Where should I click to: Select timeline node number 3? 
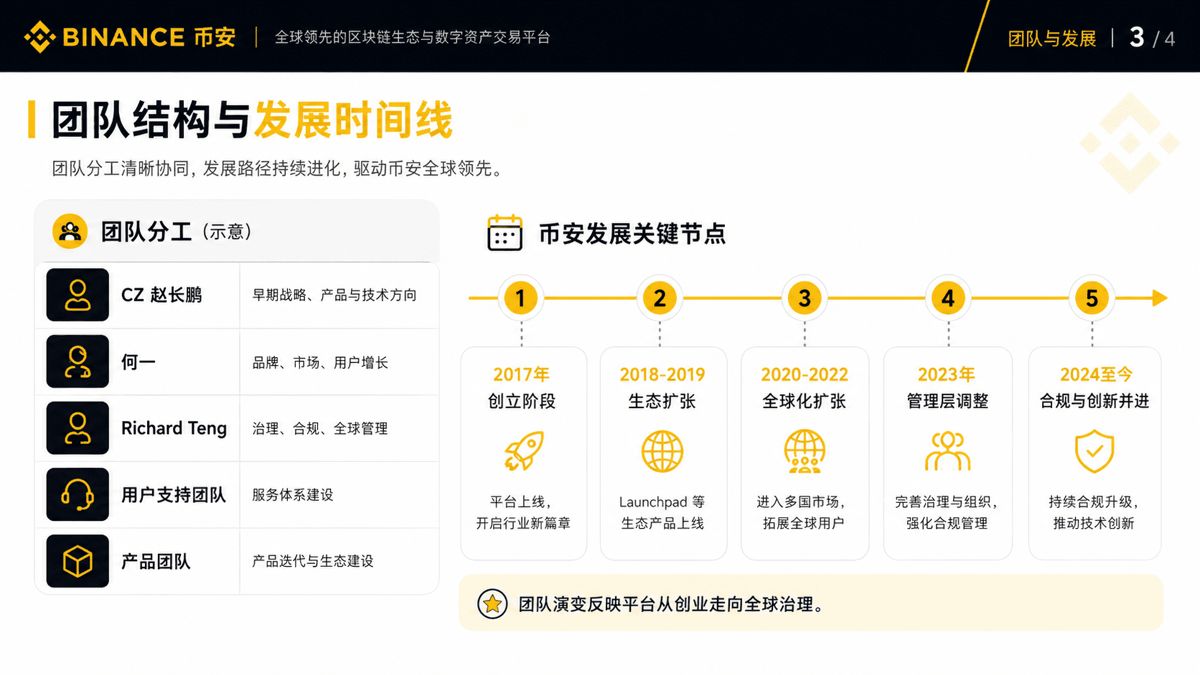tap(804, 298)
